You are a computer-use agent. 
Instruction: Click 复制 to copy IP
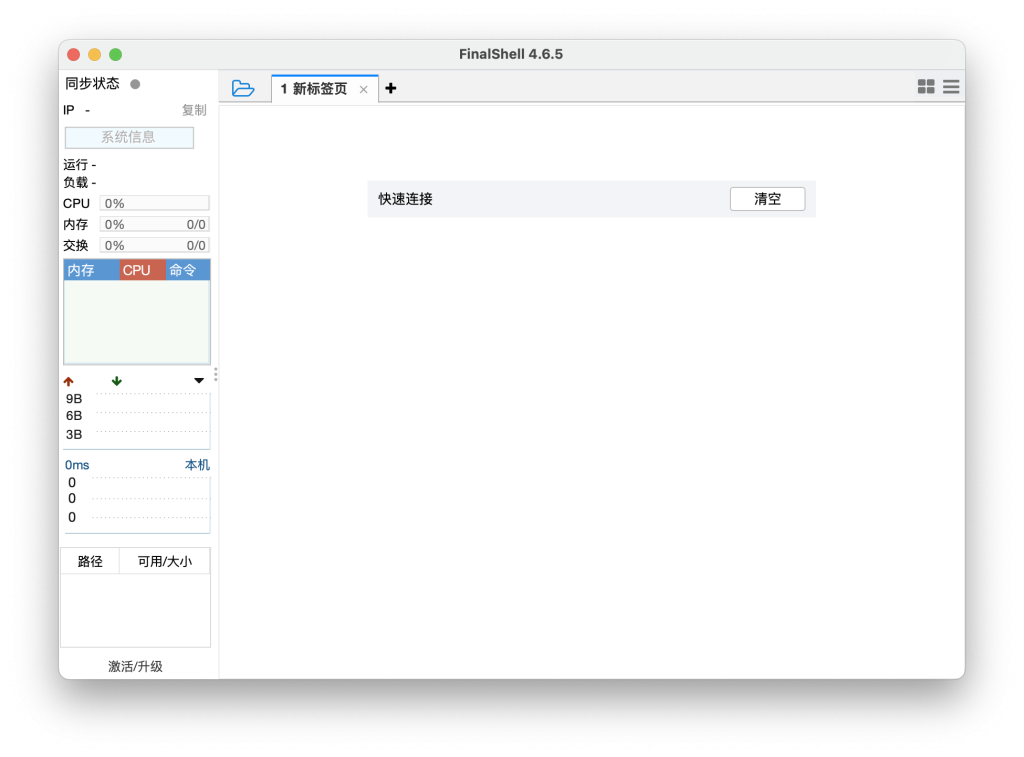(194, 110)
